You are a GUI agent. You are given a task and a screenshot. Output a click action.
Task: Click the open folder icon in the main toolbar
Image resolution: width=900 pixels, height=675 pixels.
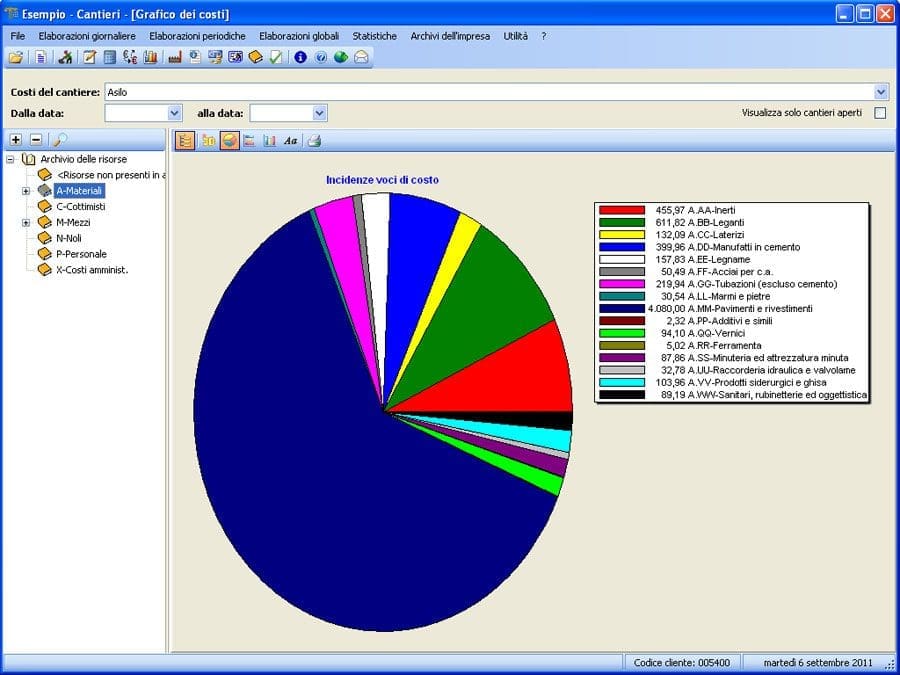pyautogui.click(x=16, y=57)
